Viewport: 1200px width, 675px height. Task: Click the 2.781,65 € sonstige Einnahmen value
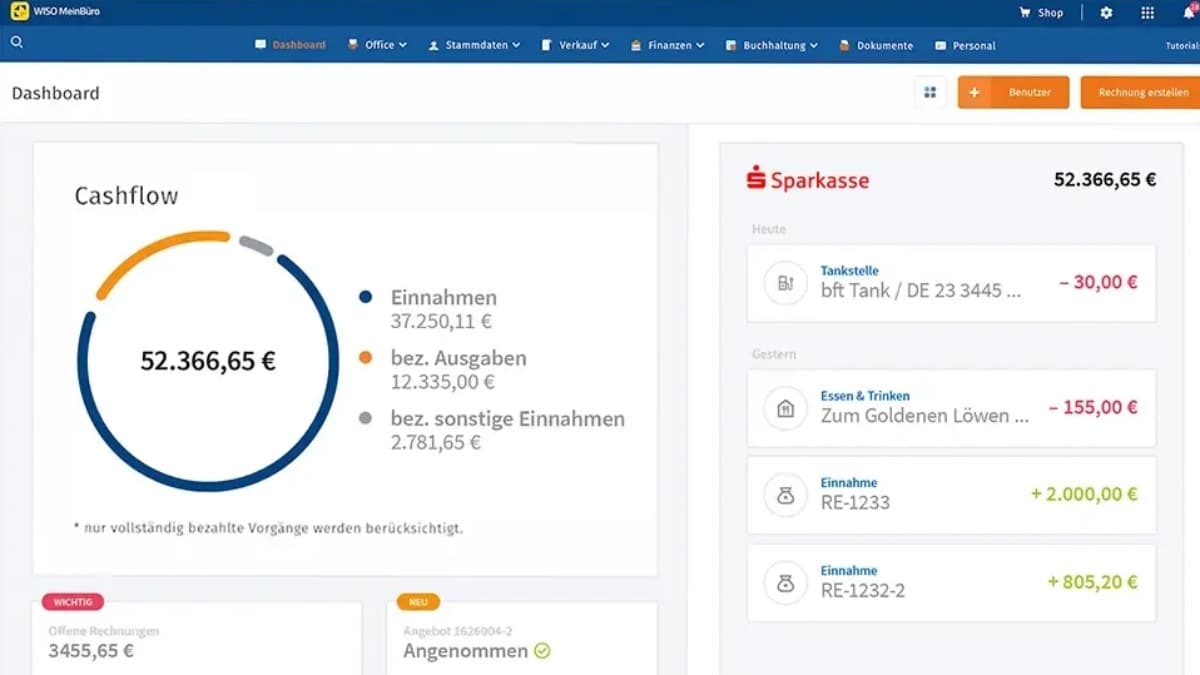point(436,442)
